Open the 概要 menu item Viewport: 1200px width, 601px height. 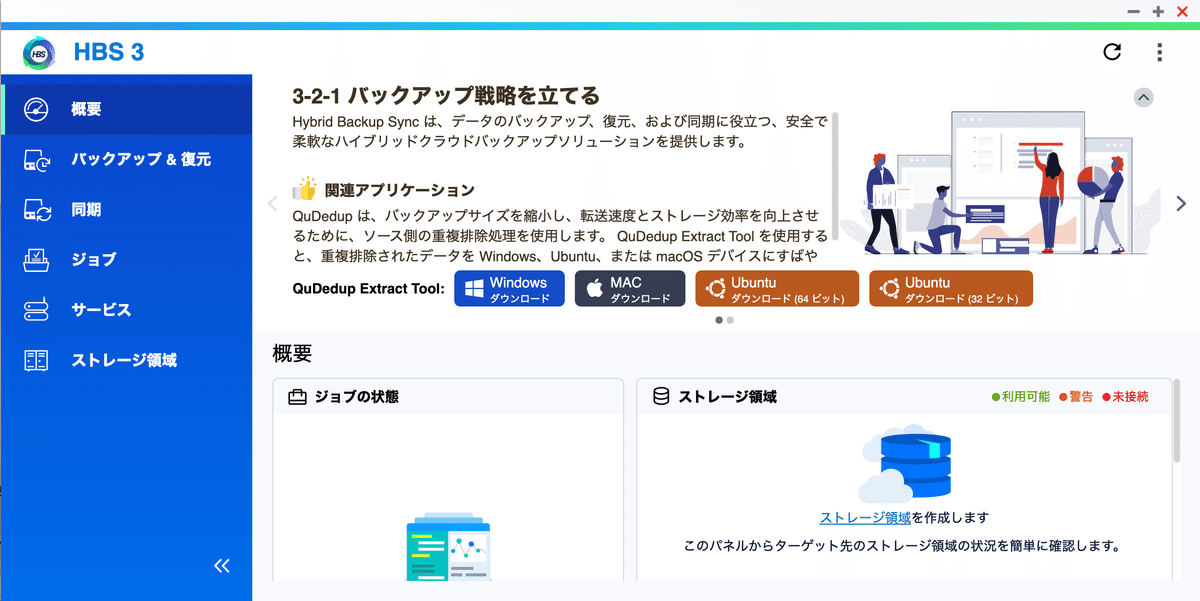point(127,109)
